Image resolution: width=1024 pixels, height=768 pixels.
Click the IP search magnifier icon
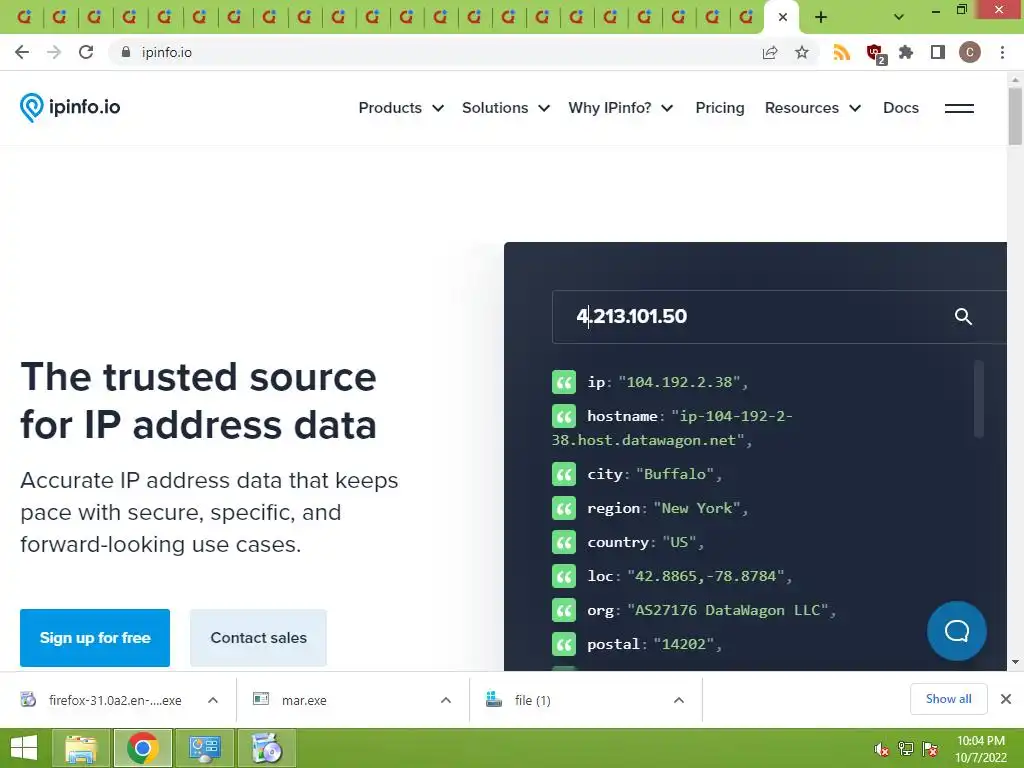point(963,317)
